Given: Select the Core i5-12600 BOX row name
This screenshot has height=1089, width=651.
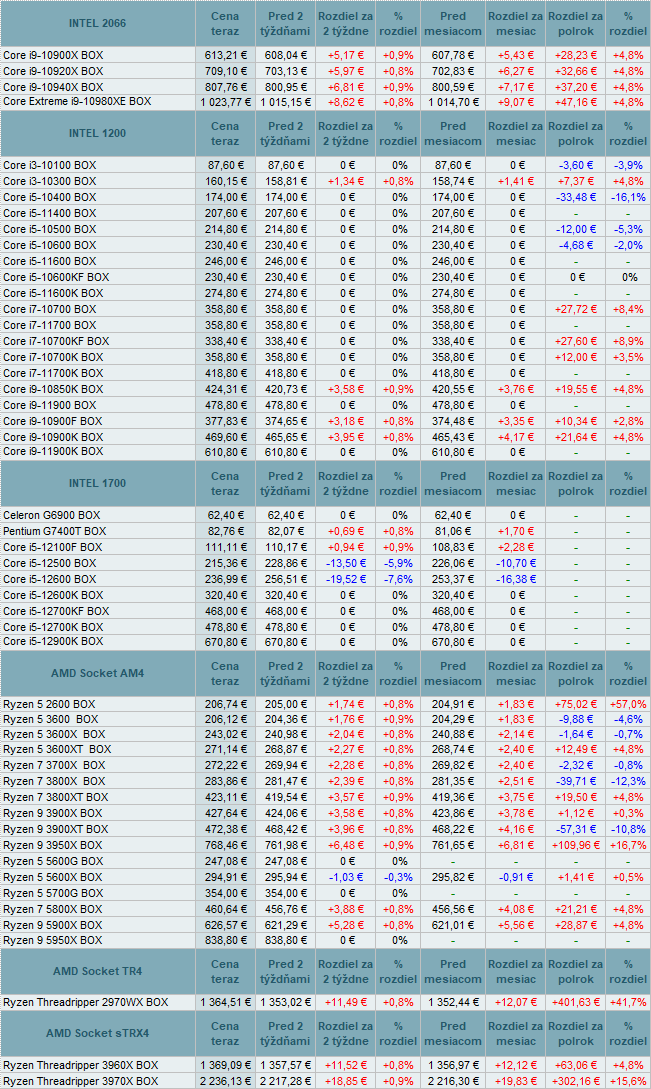Looking at the screenshot, I should point(49,579).
